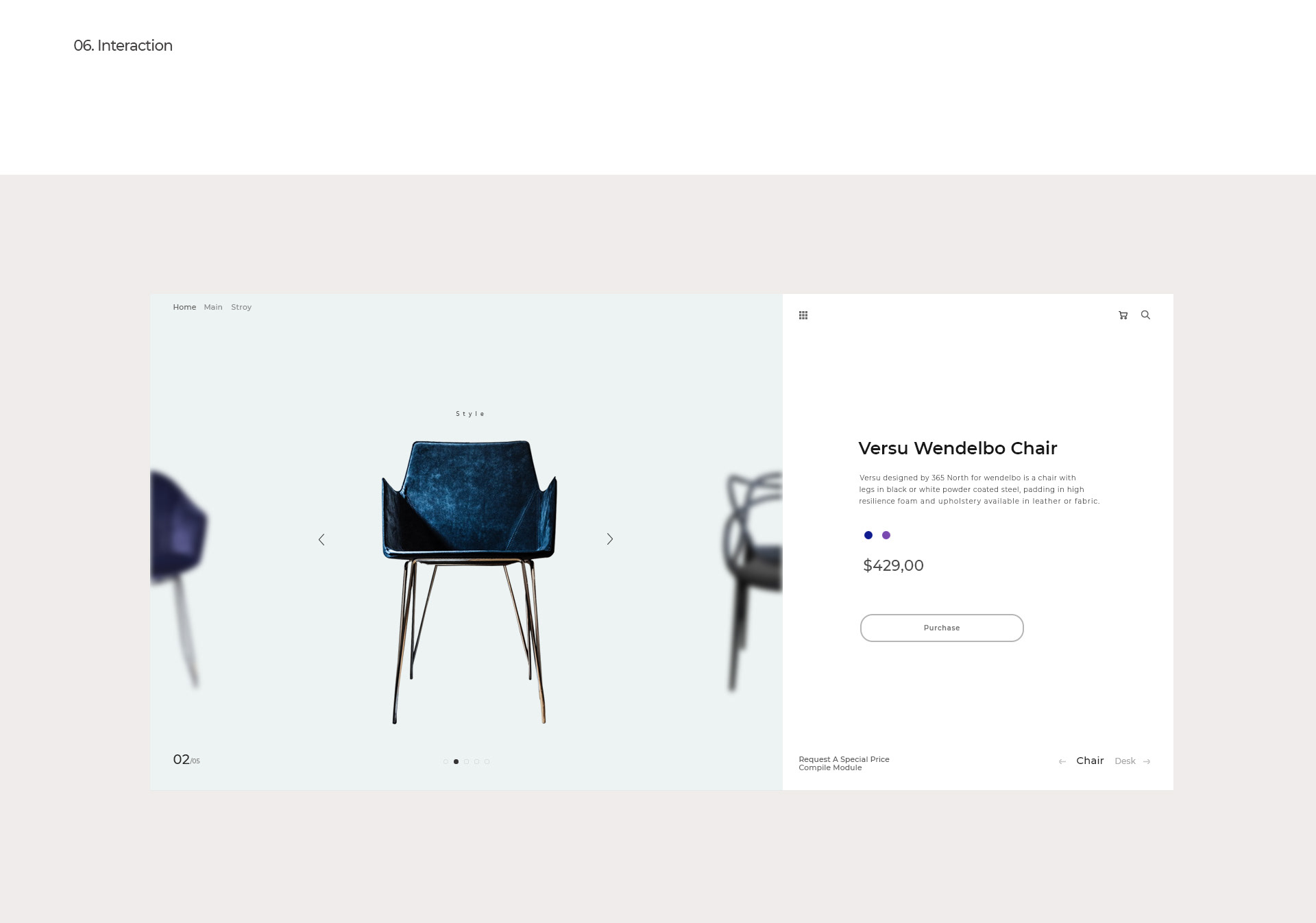The image size is (1316, 923).
Task: Click the Compile Module link
Action: (x=830, y=767)
